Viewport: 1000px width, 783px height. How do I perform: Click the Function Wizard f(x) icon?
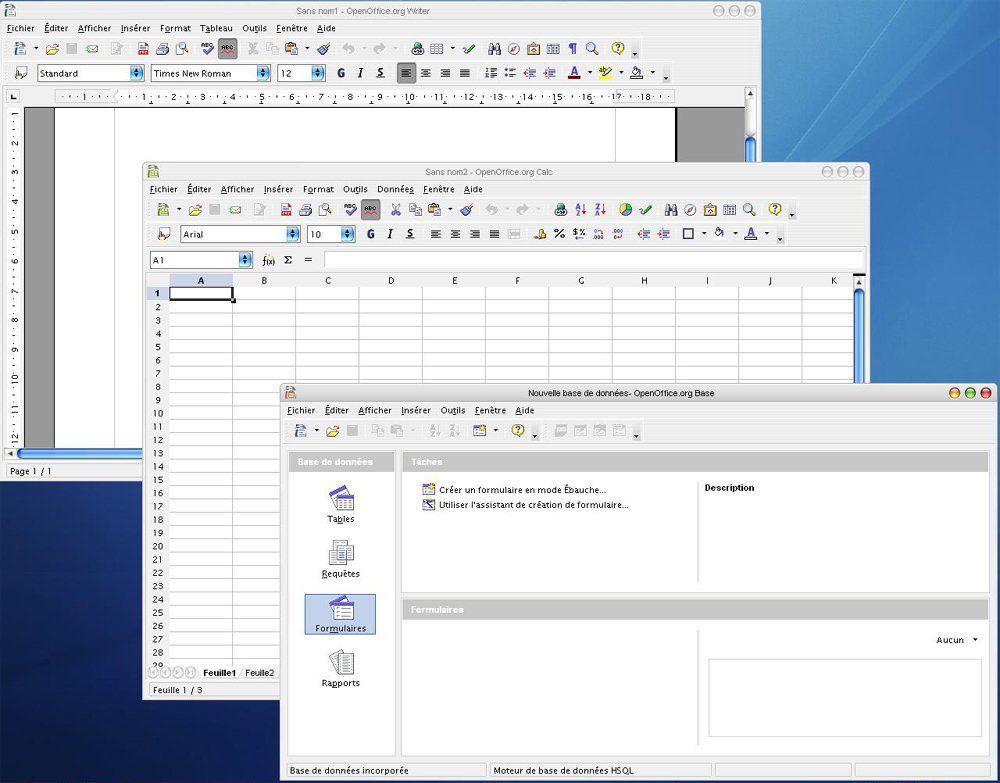(268, 260)
